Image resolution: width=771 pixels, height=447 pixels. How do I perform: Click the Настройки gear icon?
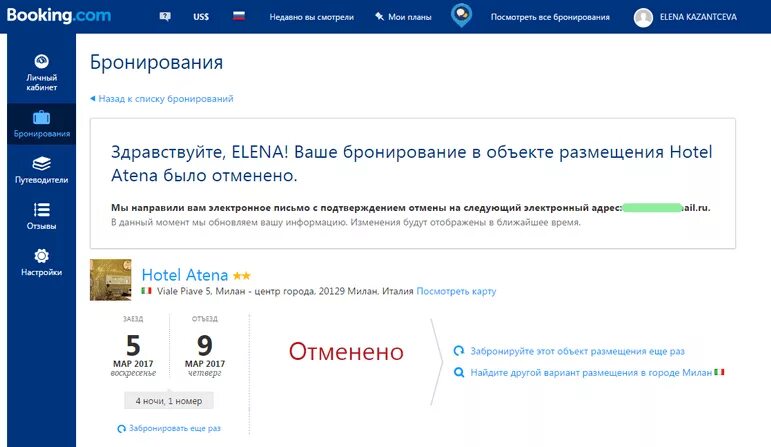[42, 256]
